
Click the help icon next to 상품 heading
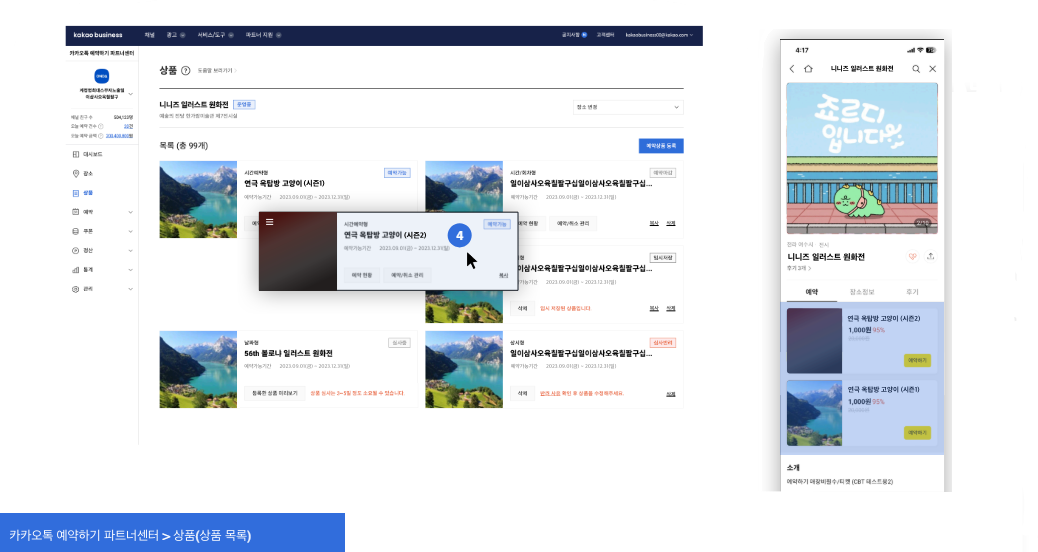click(186, 71)
